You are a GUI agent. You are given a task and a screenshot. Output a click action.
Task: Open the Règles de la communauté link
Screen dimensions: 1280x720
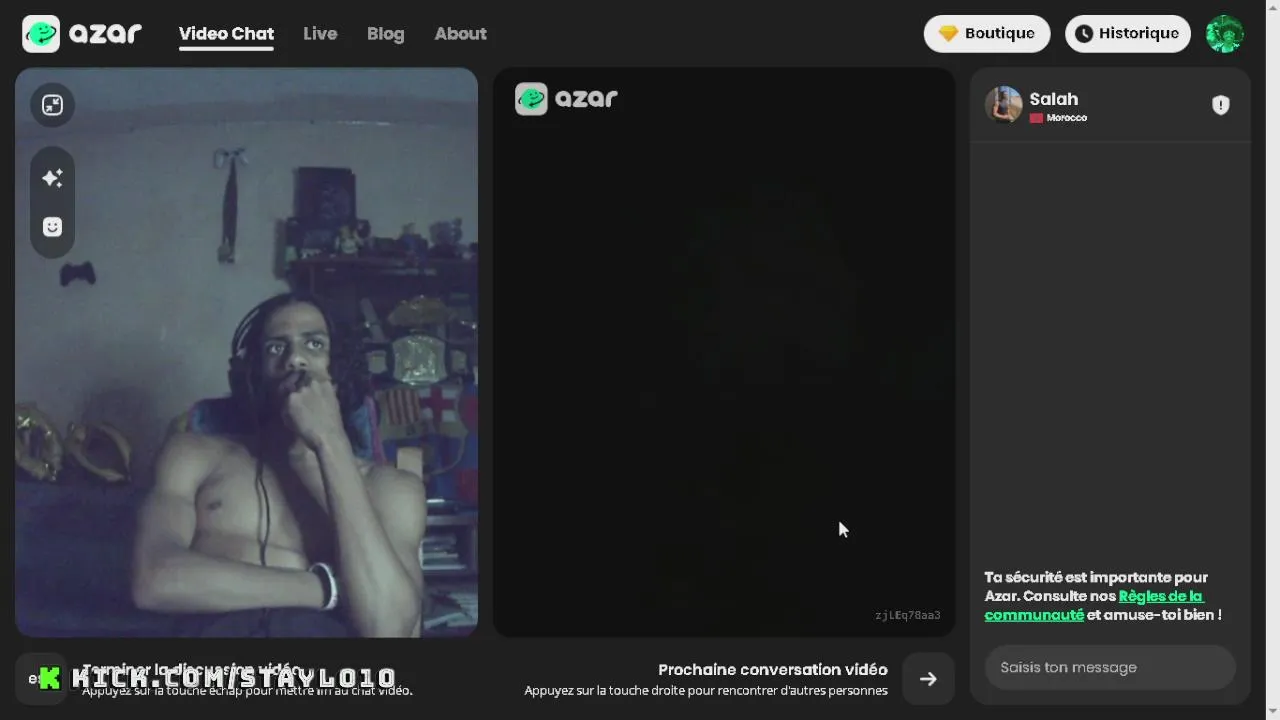point(1094,605)
